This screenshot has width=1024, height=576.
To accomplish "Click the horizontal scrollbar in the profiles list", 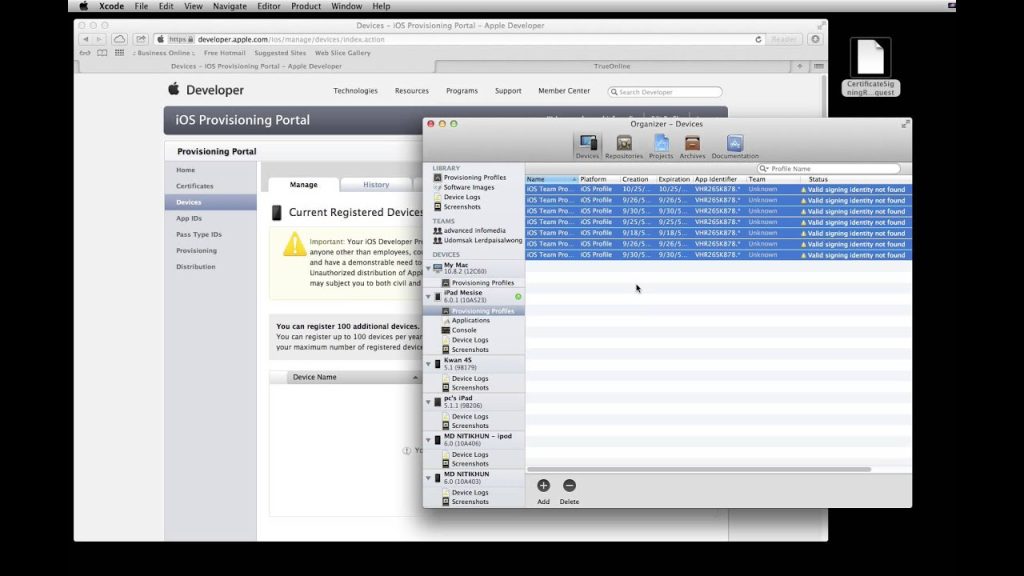I will (x=699, y=469).
